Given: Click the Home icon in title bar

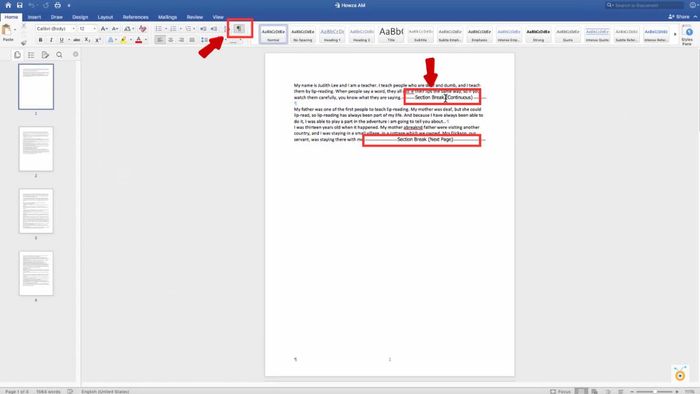Looking at the screenshot, I should pos(8,5).
